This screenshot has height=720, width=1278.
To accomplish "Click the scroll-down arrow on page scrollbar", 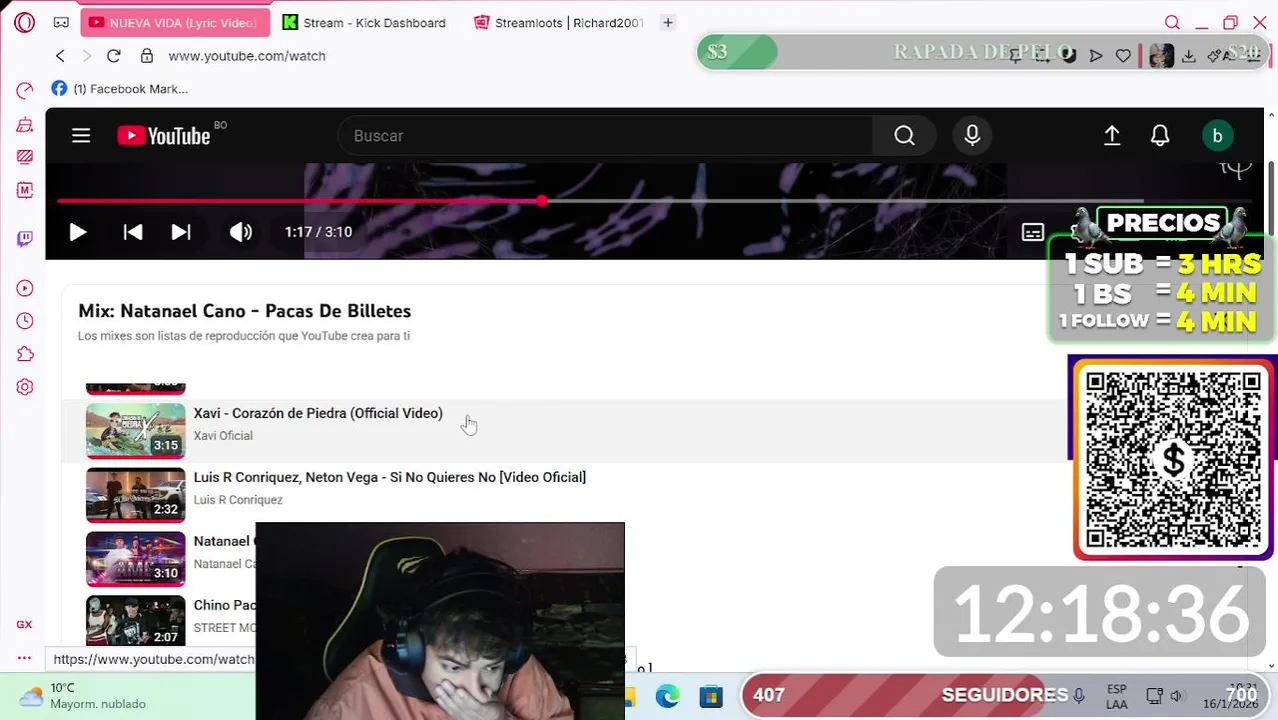I will (x=1271, y=665).
